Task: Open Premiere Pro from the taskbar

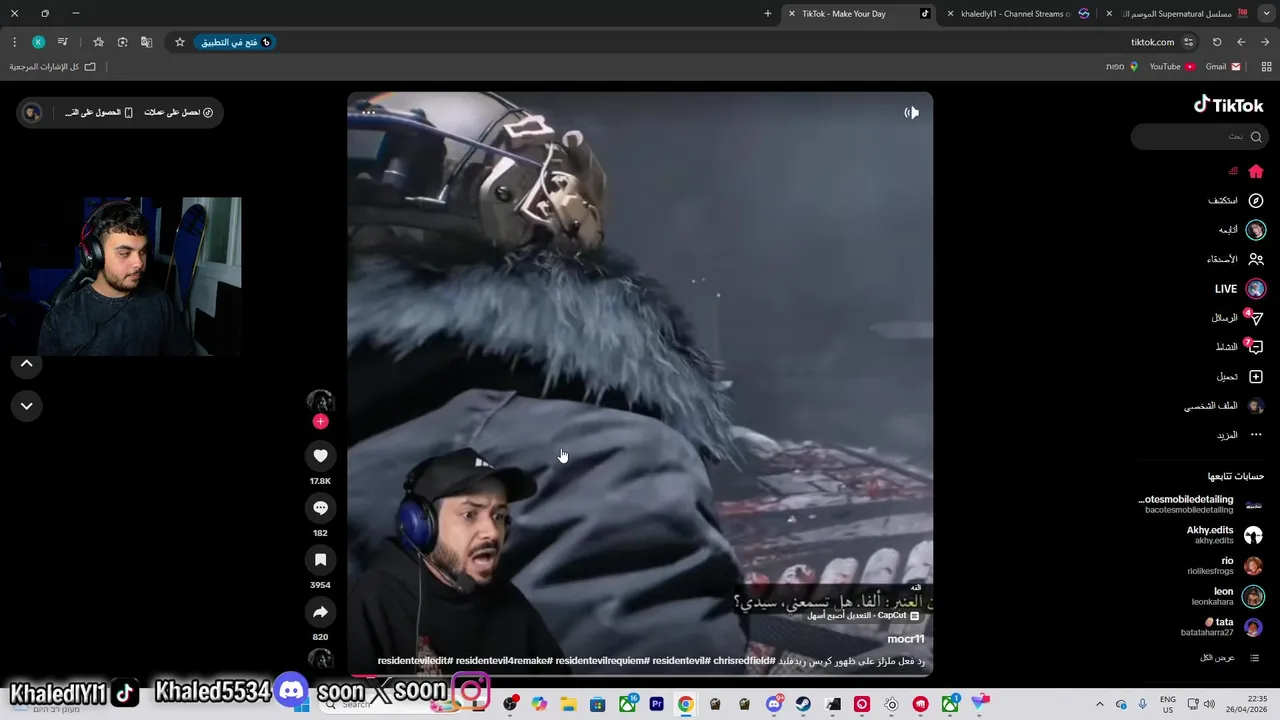Action: click(x=656, y=705)
